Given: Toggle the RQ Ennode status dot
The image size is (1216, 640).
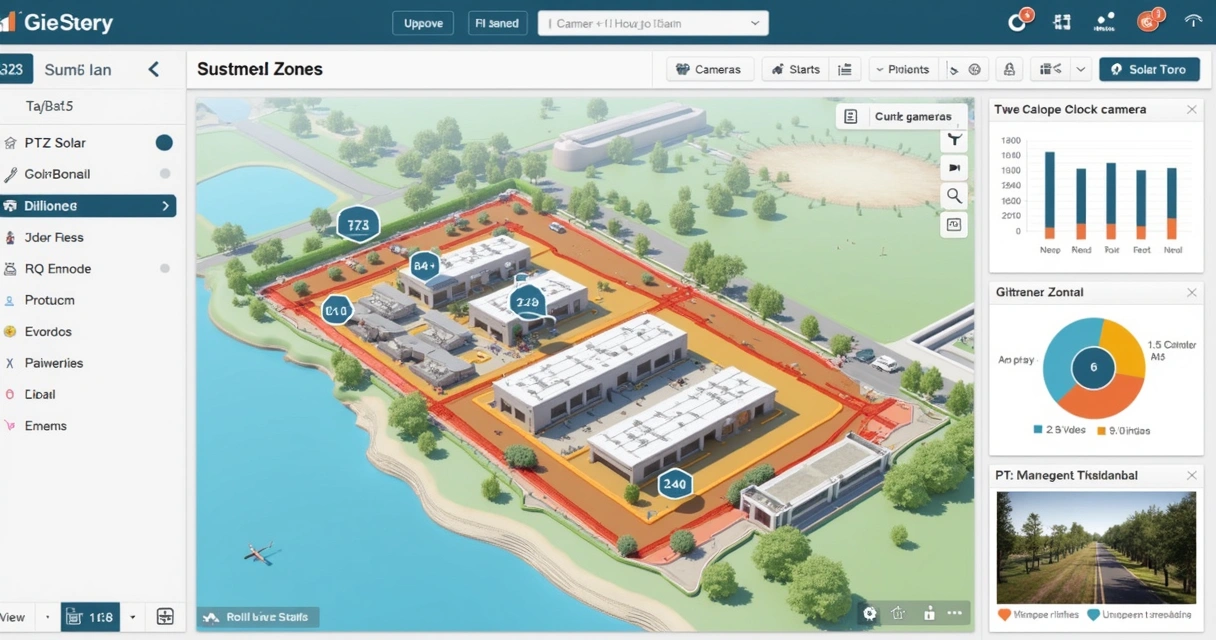Looking at the screenshot, I should click(x=165, y=269).
